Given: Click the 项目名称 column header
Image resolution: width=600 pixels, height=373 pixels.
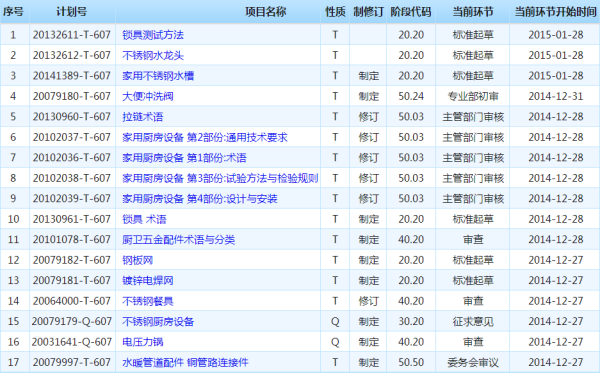Looking at the screenshot, I should (266, 12).
